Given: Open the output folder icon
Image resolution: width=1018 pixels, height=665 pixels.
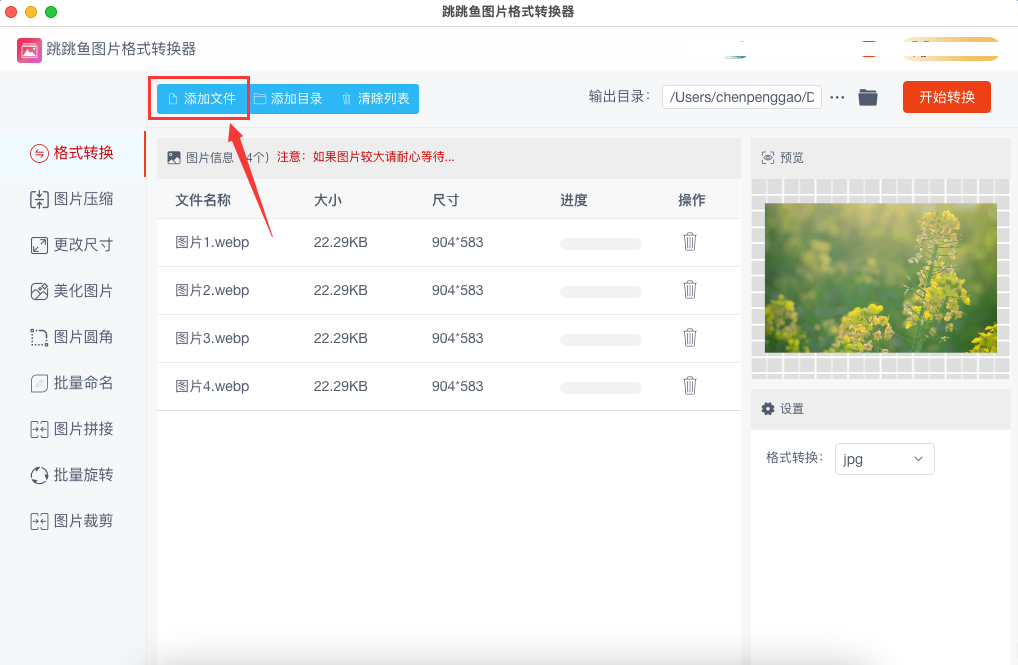Looking at the screenshot, I should [x=867, y=97].
